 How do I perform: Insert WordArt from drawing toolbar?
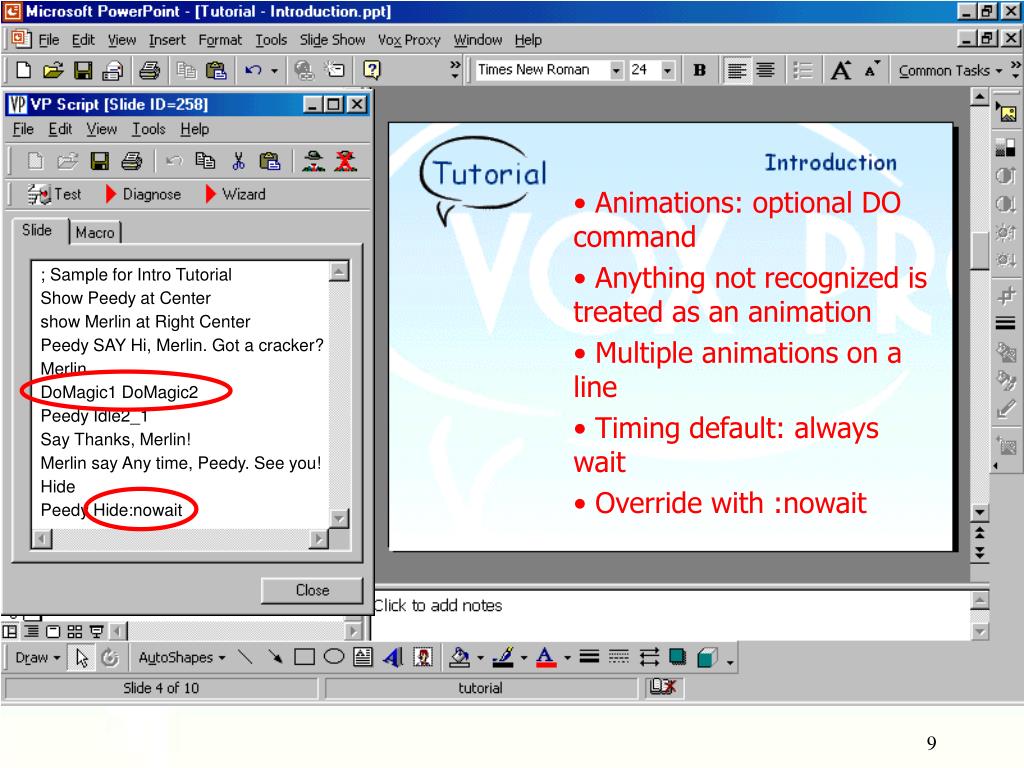(393, 657)
